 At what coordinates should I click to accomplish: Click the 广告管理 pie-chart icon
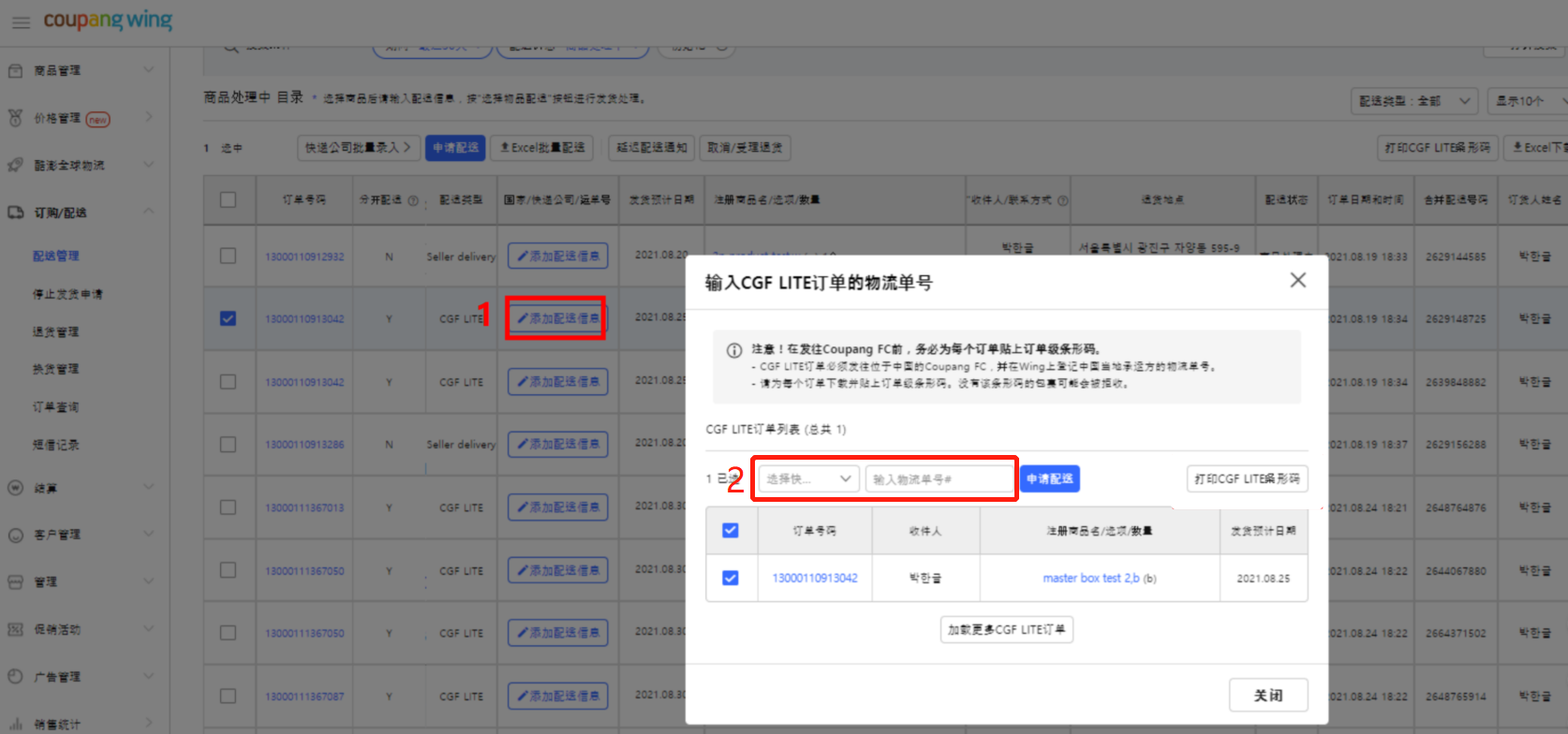15,676
